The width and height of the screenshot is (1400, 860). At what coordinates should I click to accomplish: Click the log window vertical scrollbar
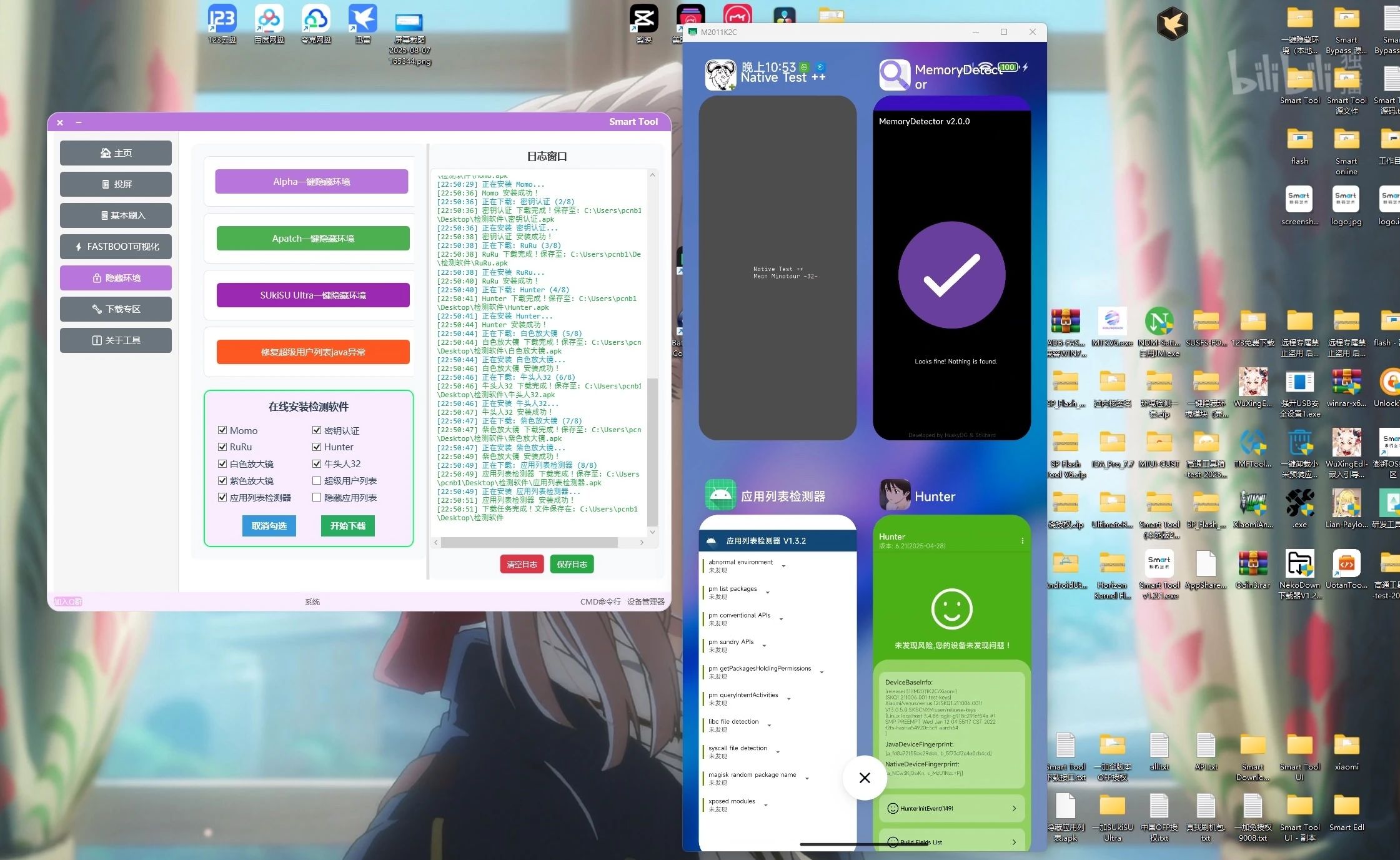[x=652, y=452]
